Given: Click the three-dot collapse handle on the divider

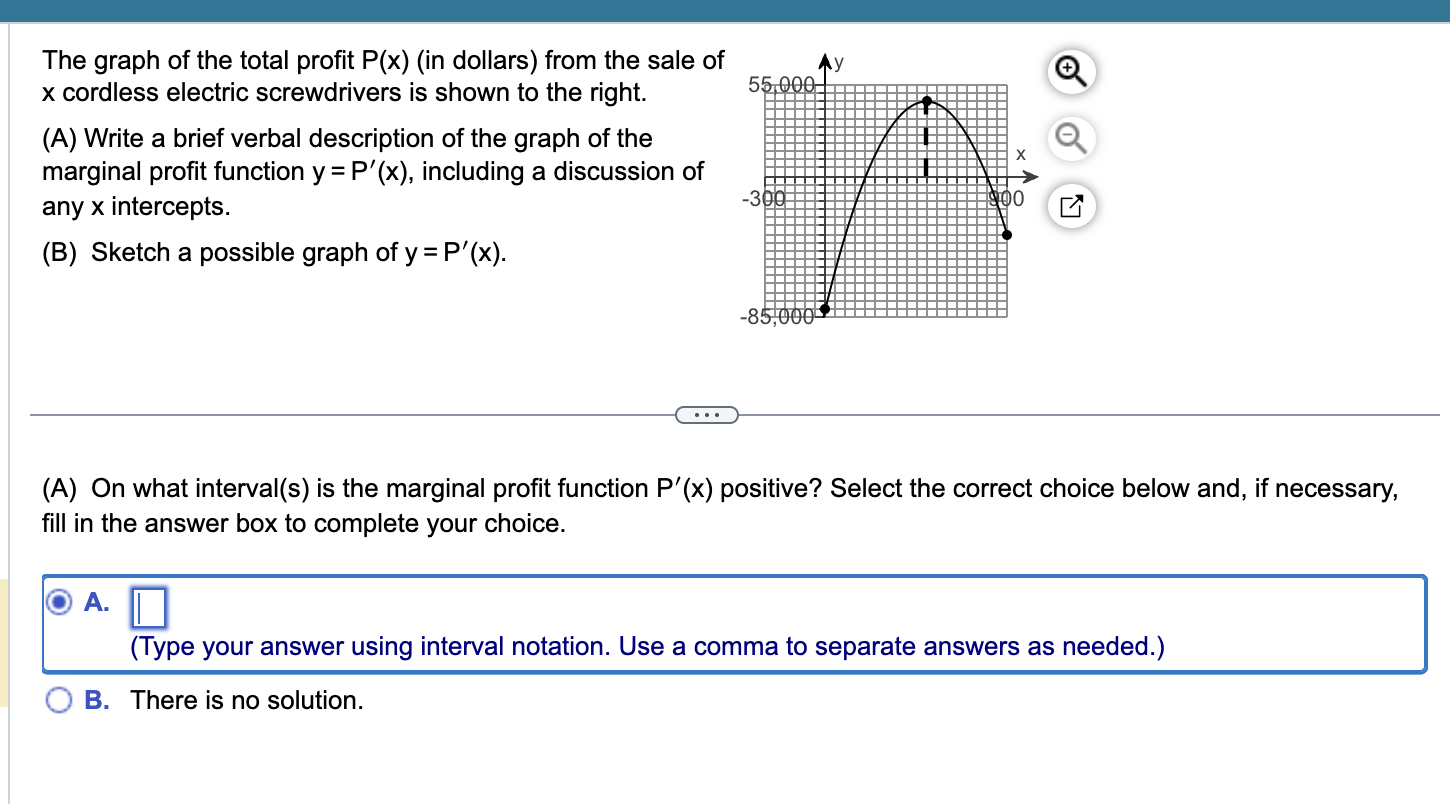Looking at the screenshot, I should point(707,415).
